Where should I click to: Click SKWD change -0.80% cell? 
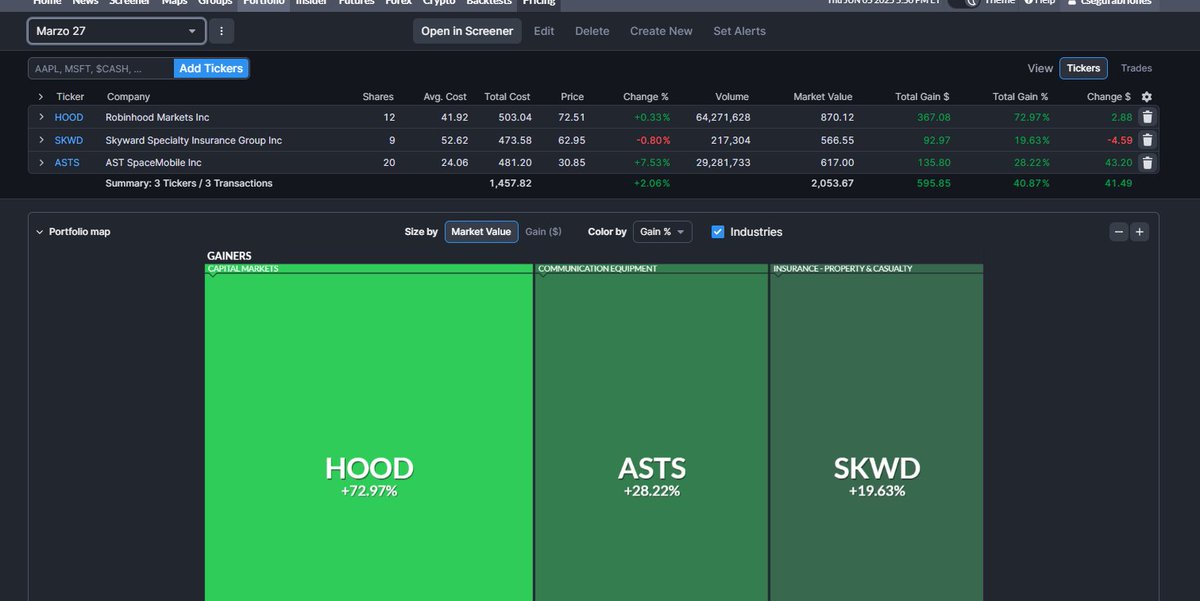[x=653, y=140]
